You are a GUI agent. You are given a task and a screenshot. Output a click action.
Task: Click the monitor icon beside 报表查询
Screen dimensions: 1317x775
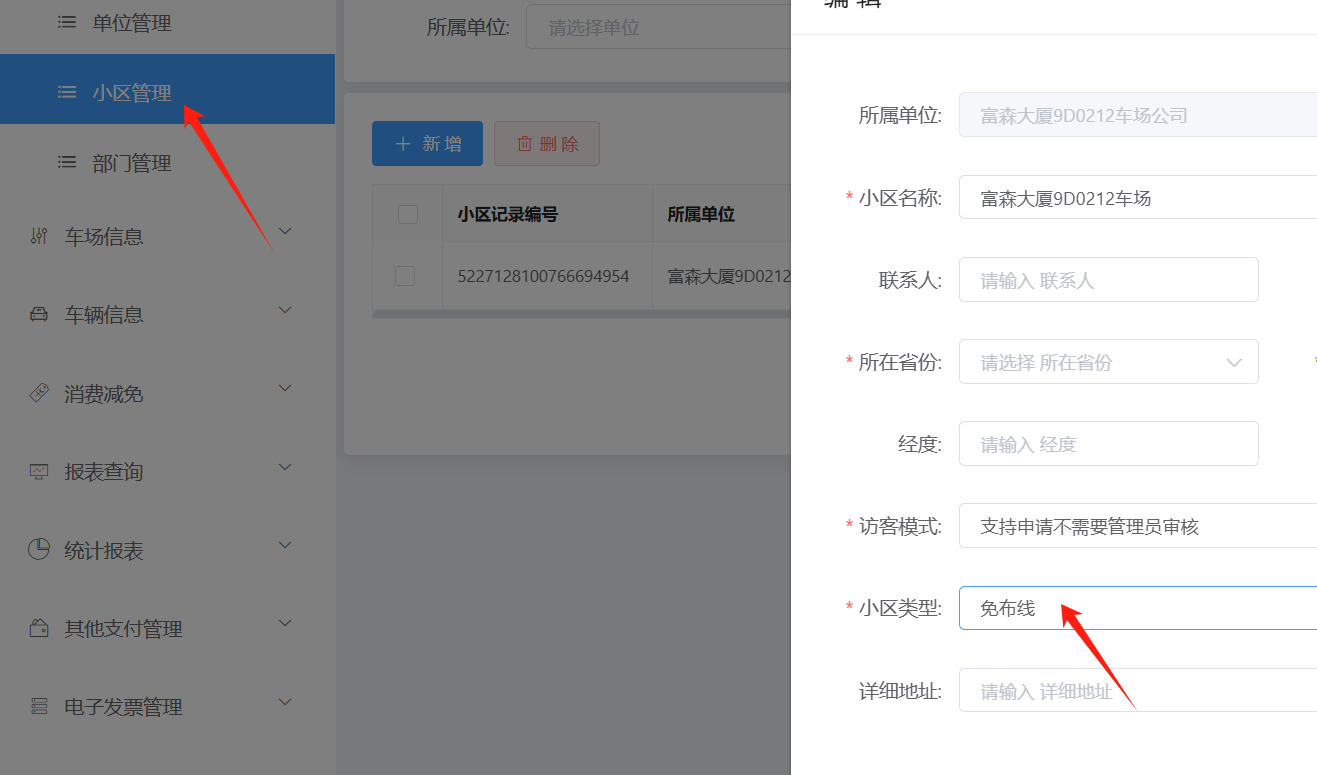39,471
